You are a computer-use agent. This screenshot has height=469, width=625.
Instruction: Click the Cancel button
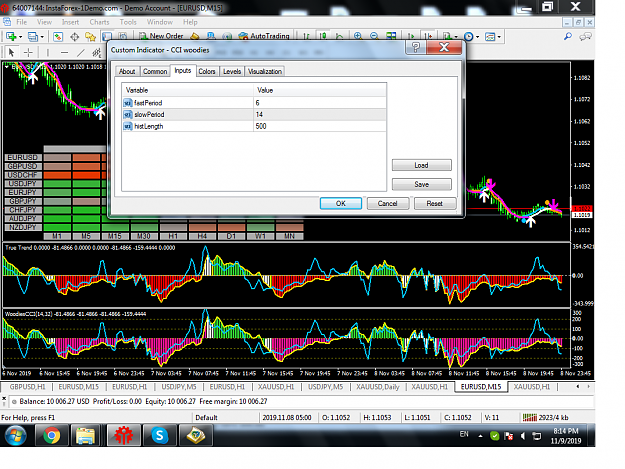pos(387,203)
